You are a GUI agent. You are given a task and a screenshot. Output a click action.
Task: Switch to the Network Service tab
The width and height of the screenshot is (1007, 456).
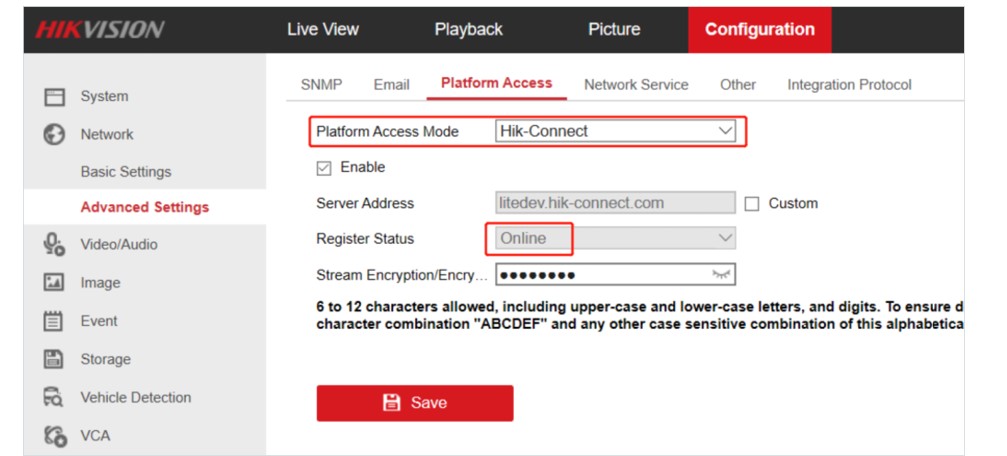(636, 85)
